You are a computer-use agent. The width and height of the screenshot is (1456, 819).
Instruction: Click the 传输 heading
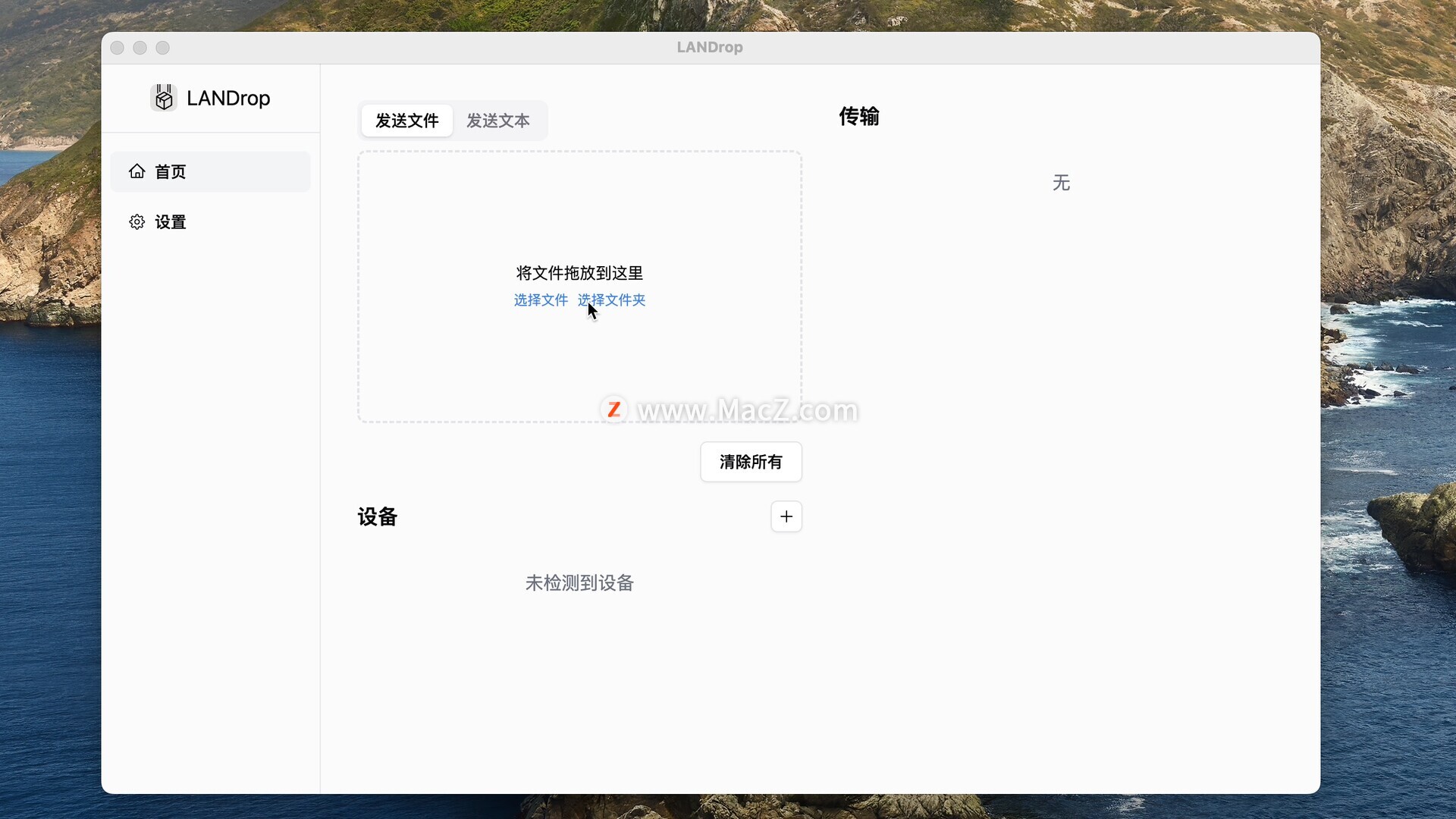pos(859,117)
